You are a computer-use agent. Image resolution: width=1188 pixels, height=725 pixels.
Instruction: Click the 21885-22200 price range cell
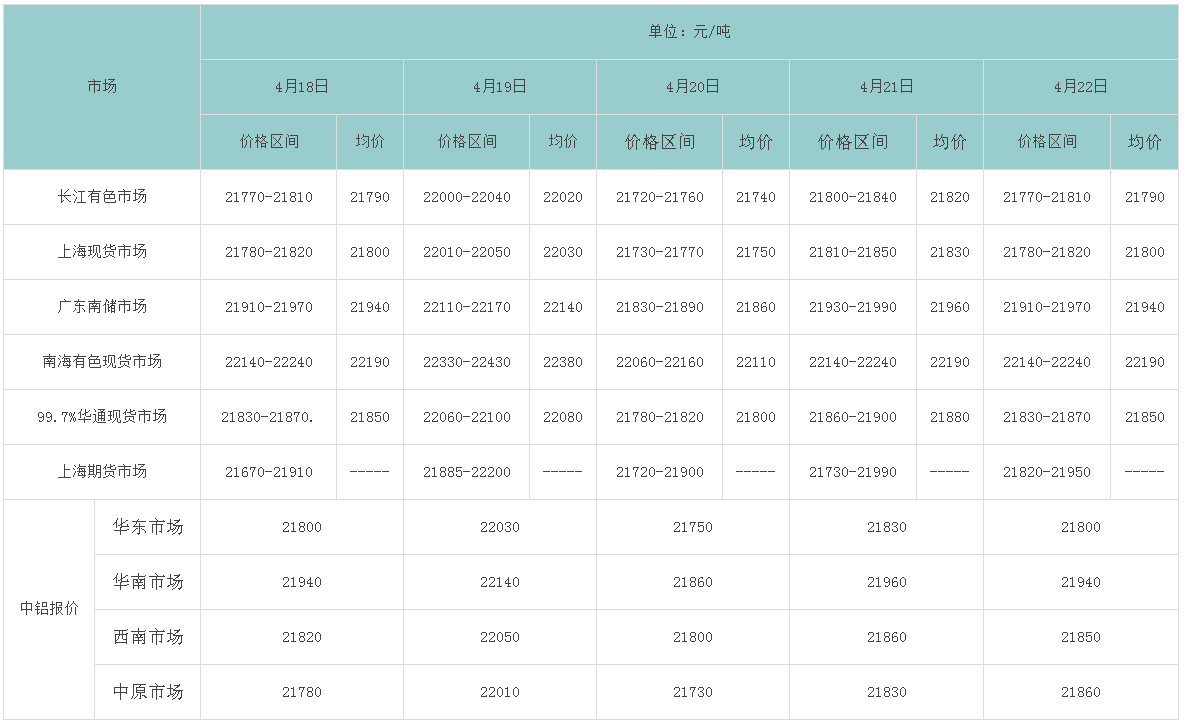click(467, 472)
